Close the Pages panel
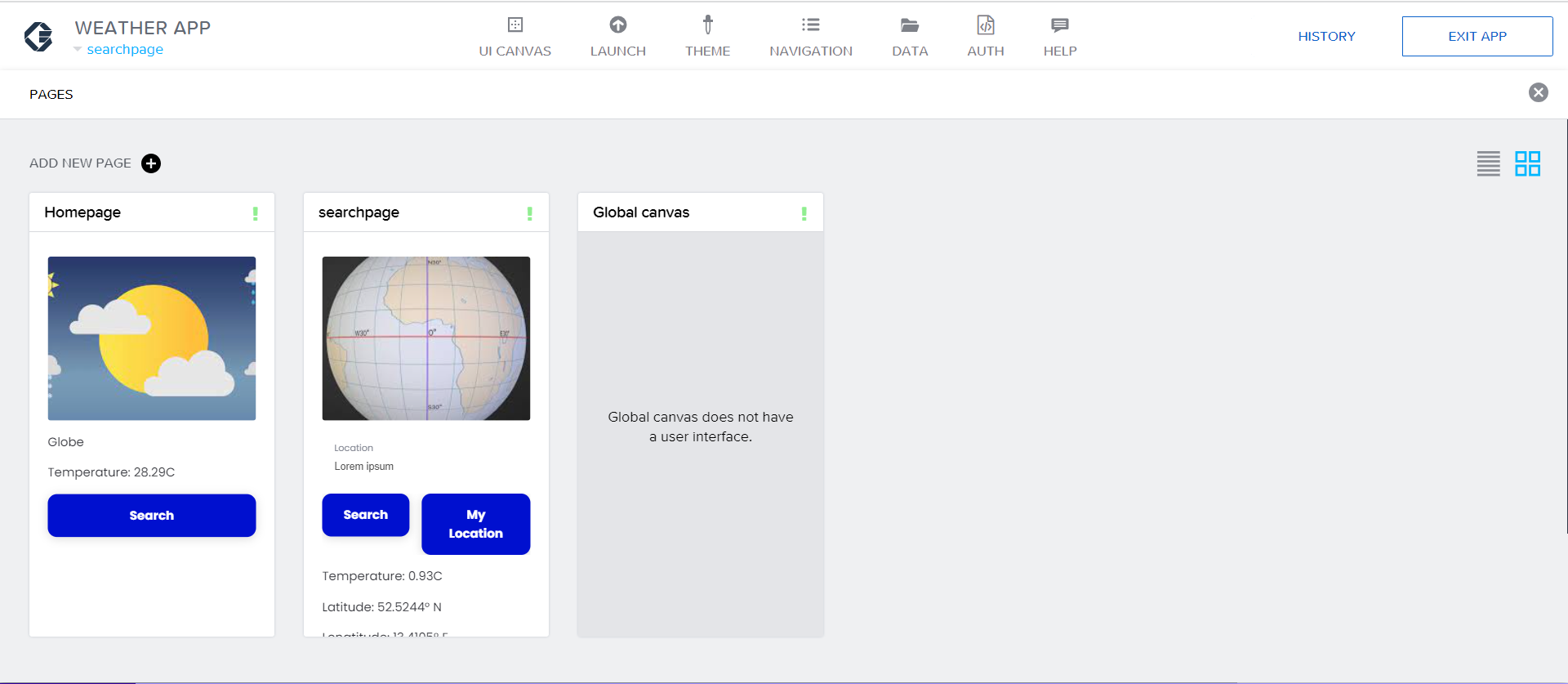 pyautogui.click(x=1538, y=92)
